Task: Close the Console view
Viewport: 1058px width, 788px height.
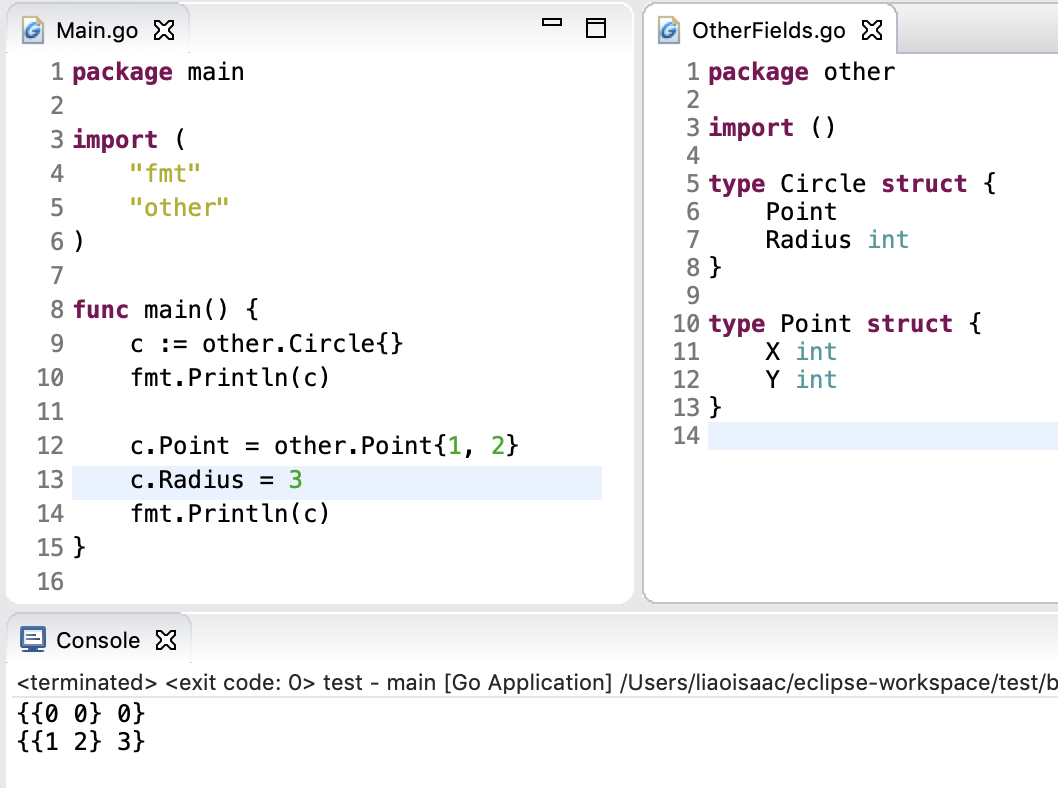Action: (167, 640)
